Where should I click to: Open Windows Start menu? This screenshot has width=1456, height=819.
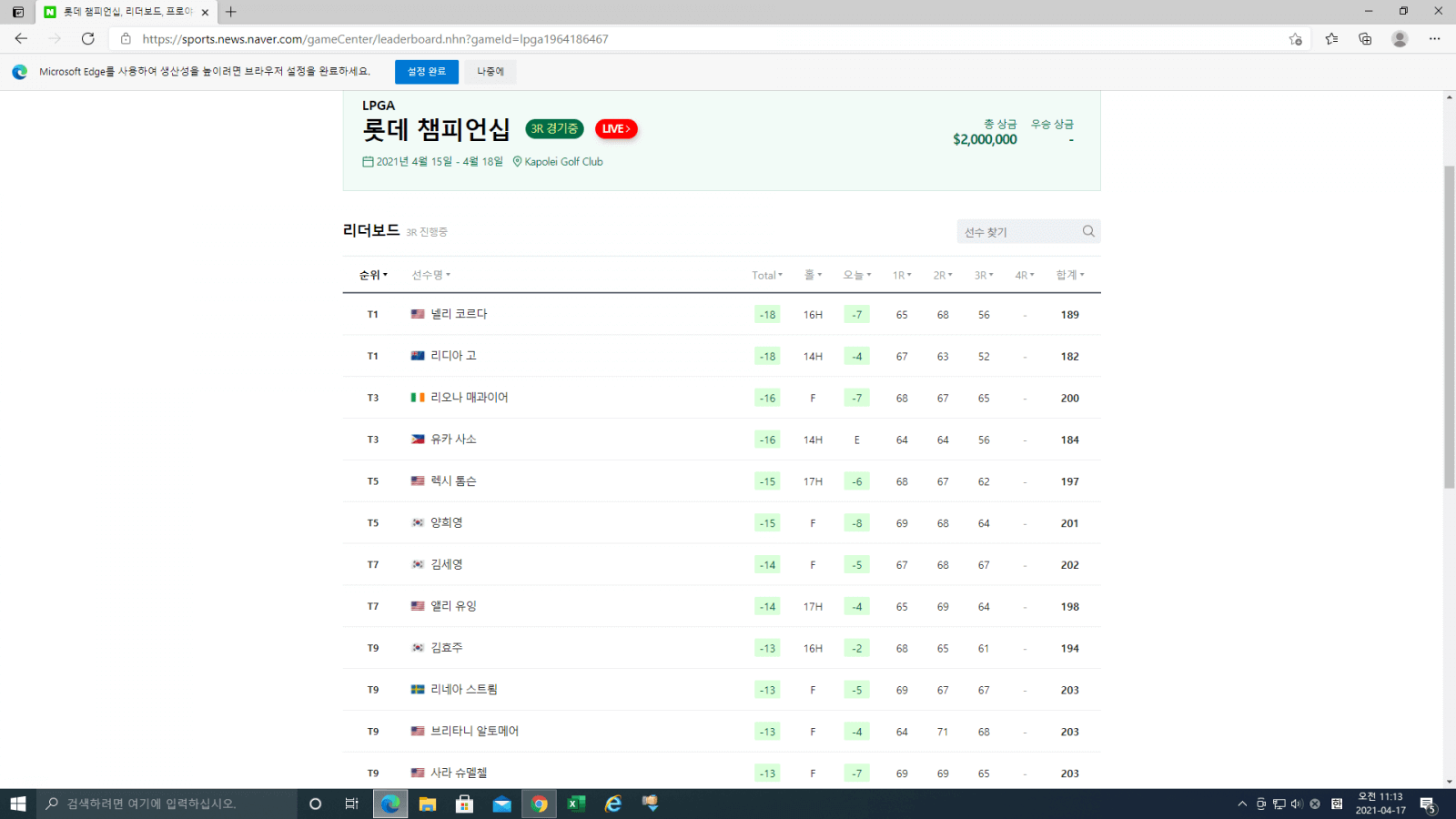click(18, 804)
